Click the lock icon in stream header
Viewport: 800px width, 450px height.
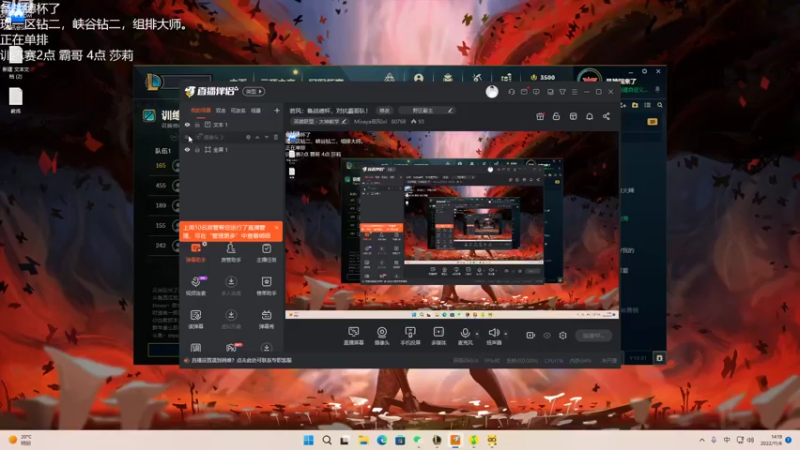[556, 116]
